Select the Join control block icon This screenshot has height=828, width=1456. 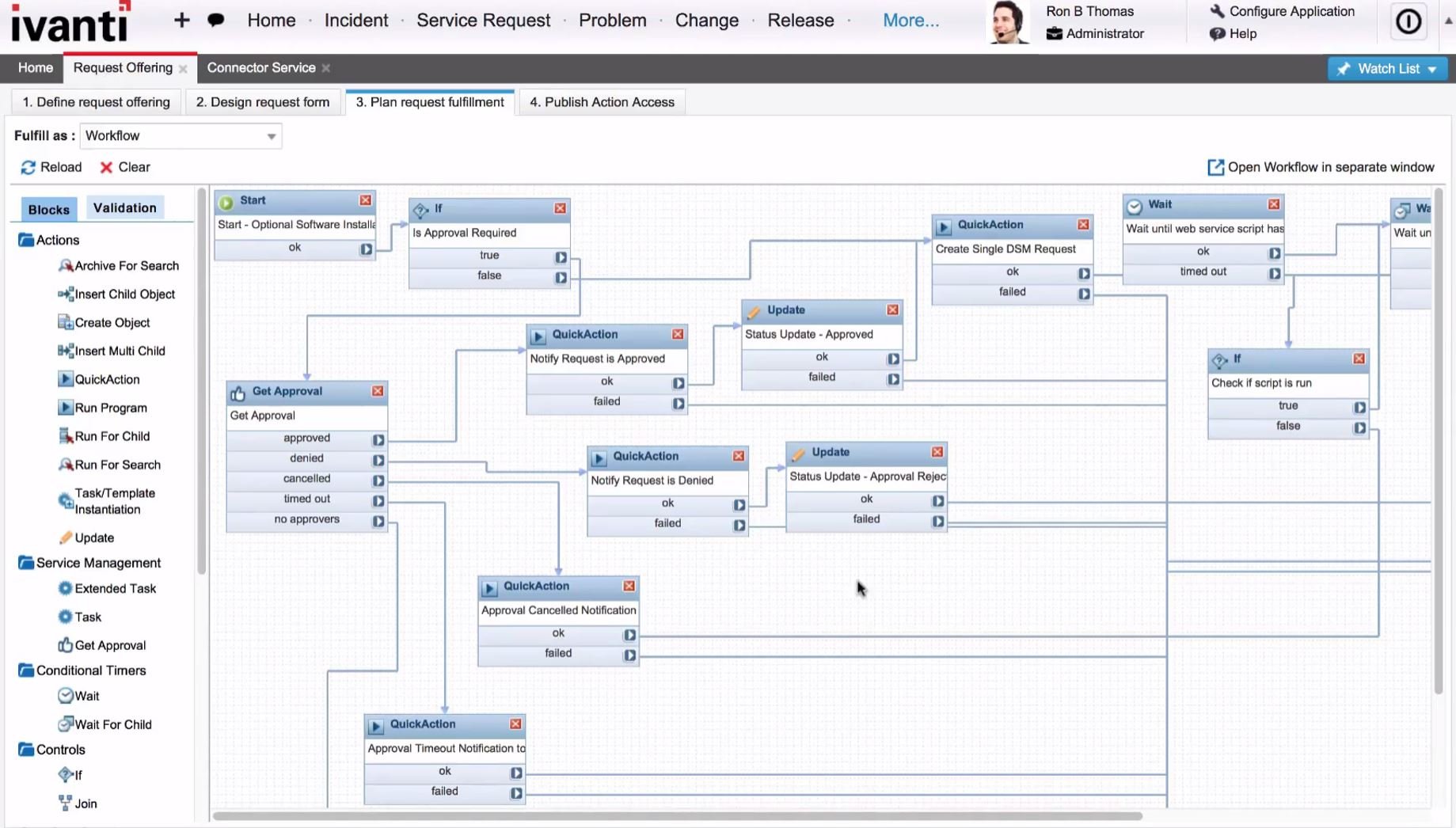tap(66, 803)
